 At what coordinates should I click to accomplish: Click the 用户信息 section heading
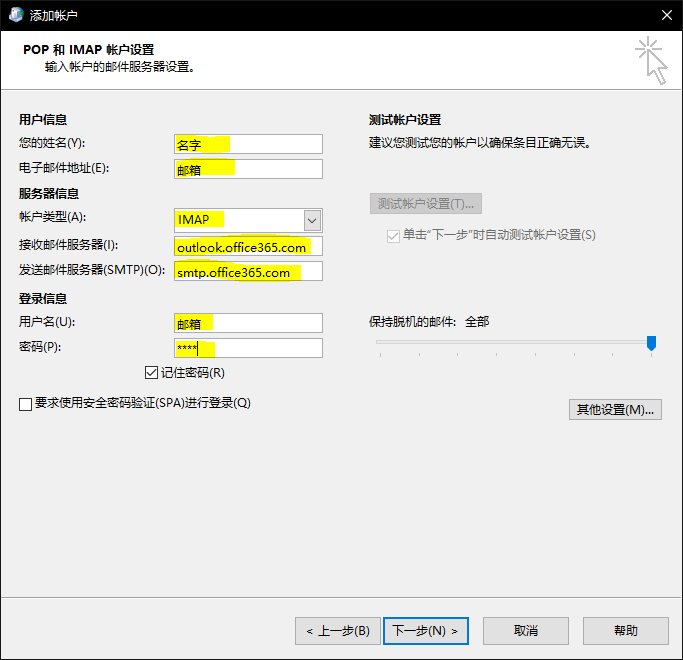click(43, 119)
